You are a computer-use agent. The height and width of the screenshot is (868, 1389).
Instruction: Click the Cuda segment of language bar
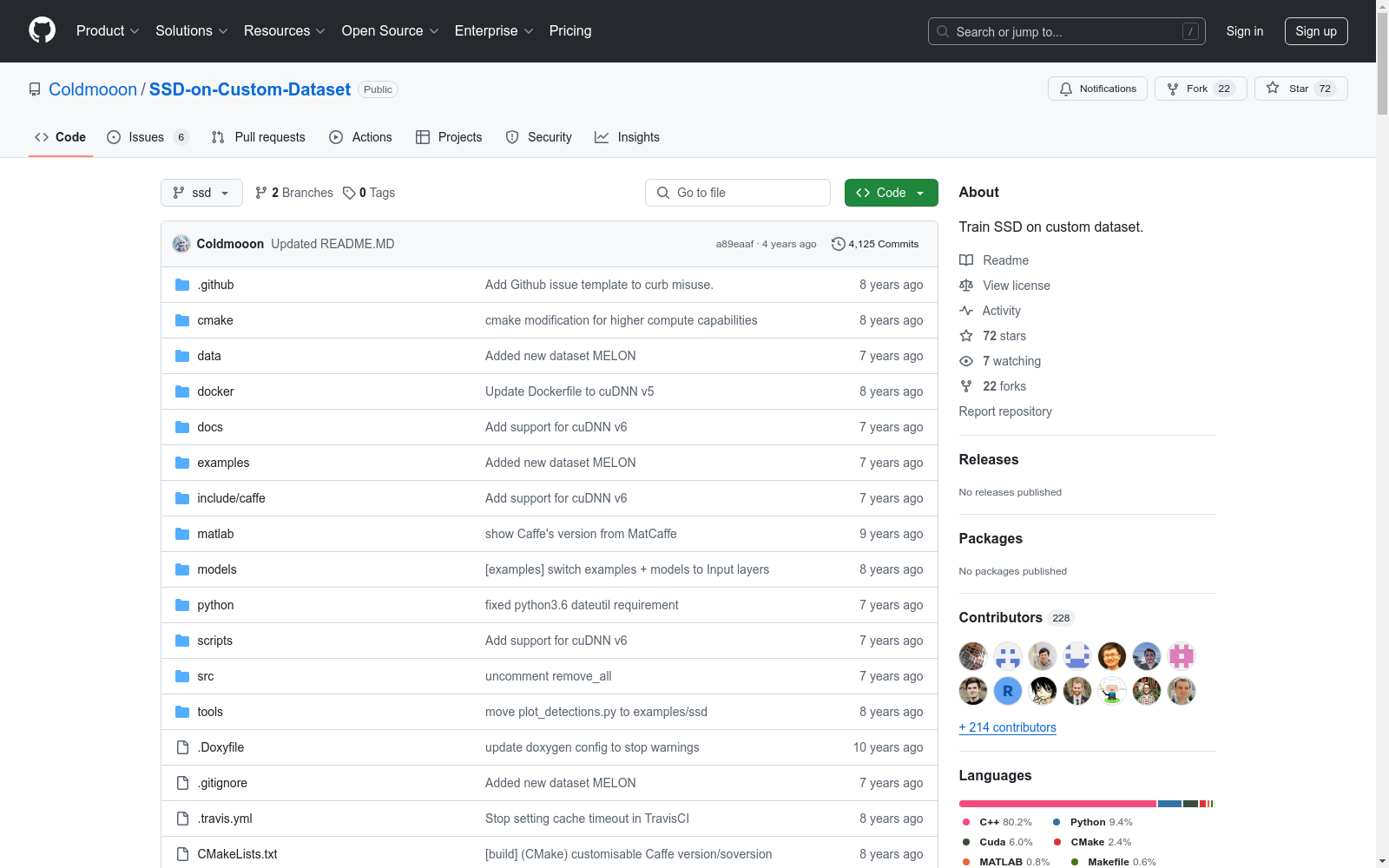[1190, 804]
